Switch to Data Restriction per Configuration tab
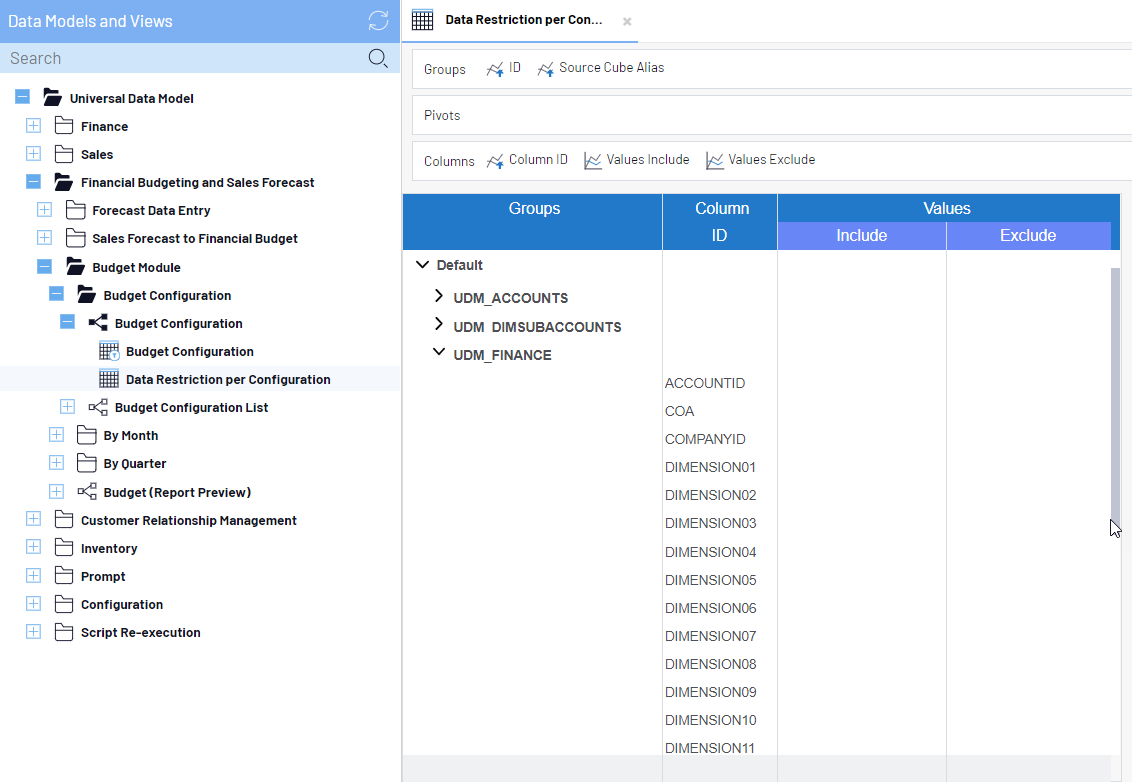 (x=523, y=21)
